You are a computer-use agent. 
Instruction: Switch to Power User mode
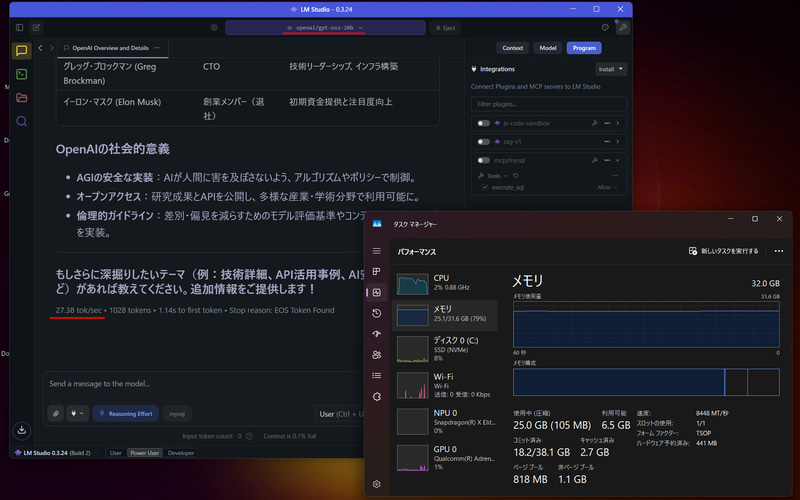pyautogui.click(x=144, y=453)
